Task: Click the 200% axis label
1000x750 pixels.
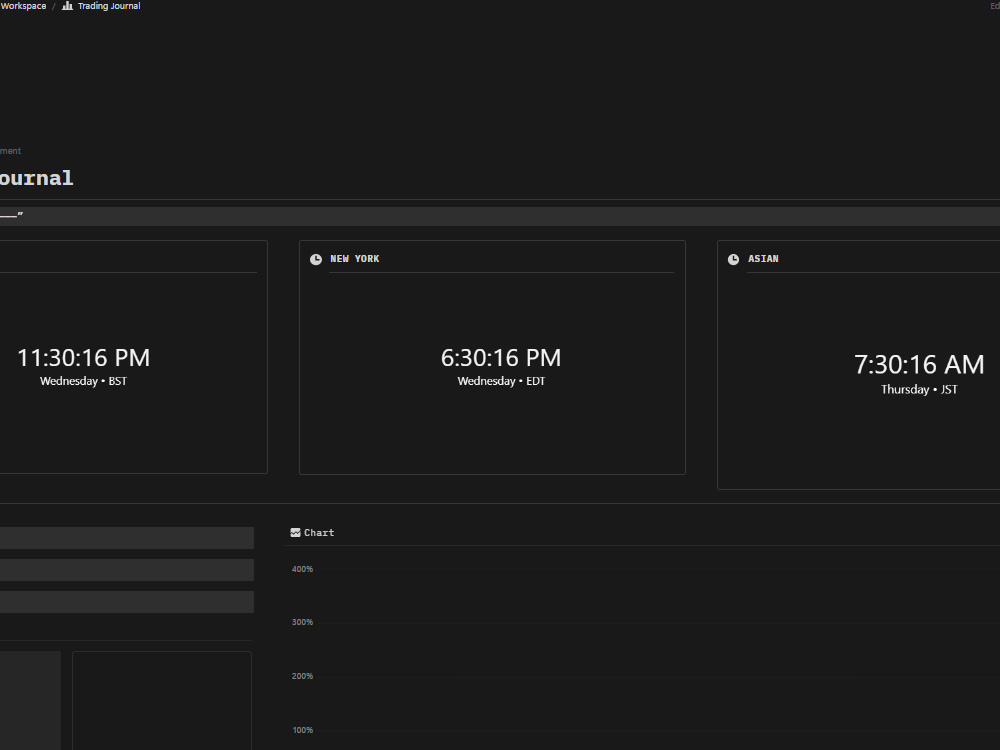Action: pyautogui.click(x=302, y=676)
